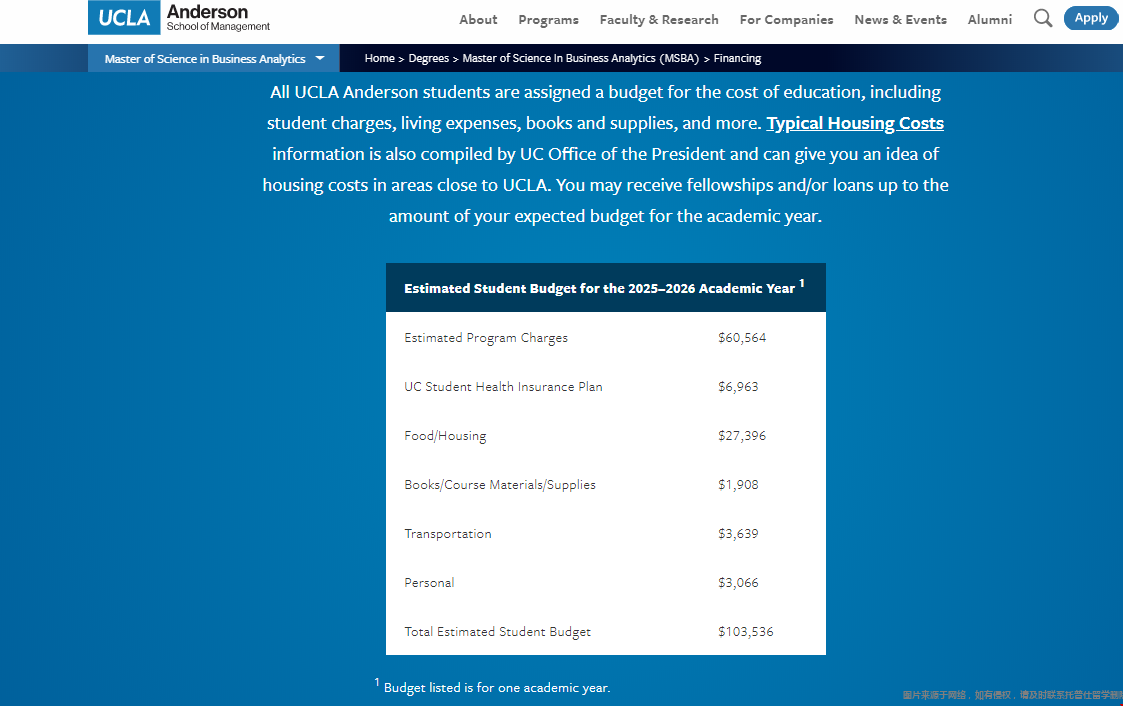The width and height of the screenshot is (1123, 706).
Task: Open Faculty & Research menu
Action: [x=659, y=20]
